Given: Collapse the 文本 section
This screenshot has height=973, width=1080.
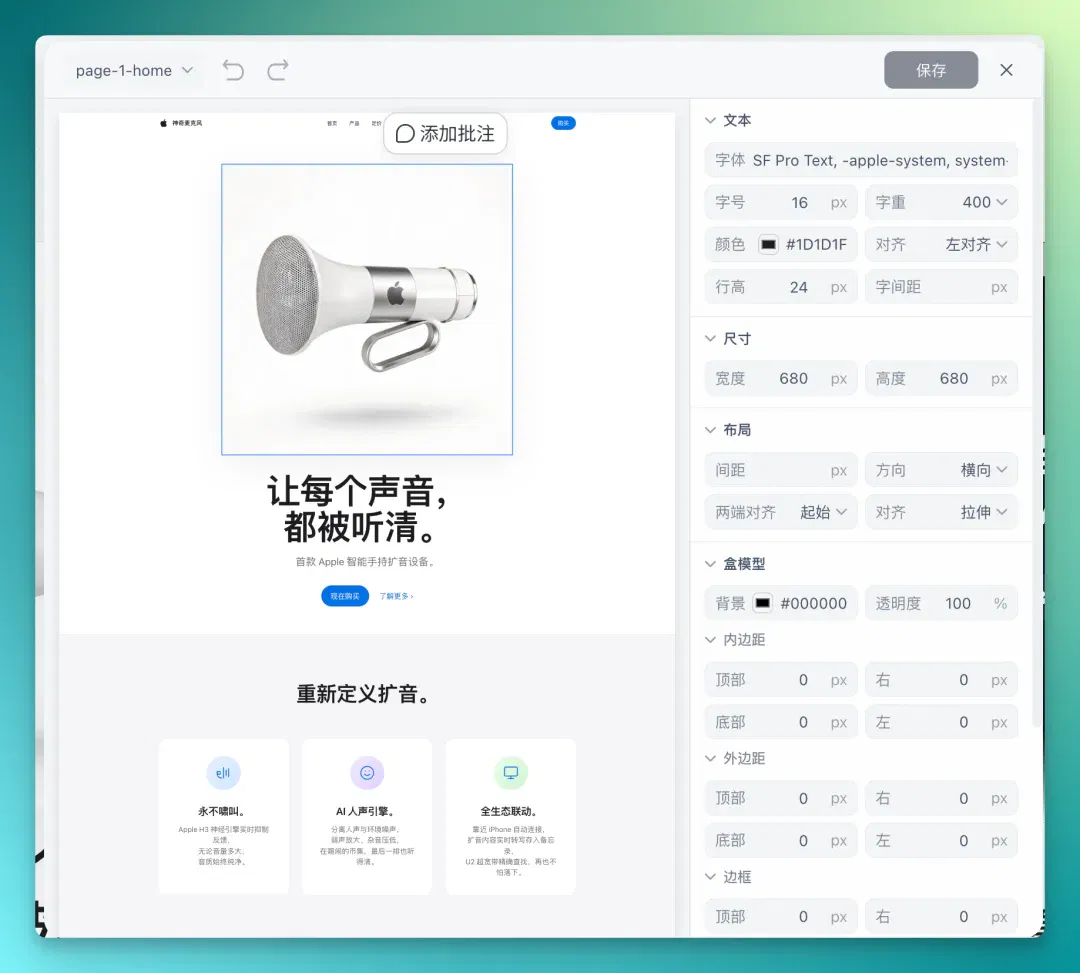Looking at the screenshot, I should pos(710,121).
